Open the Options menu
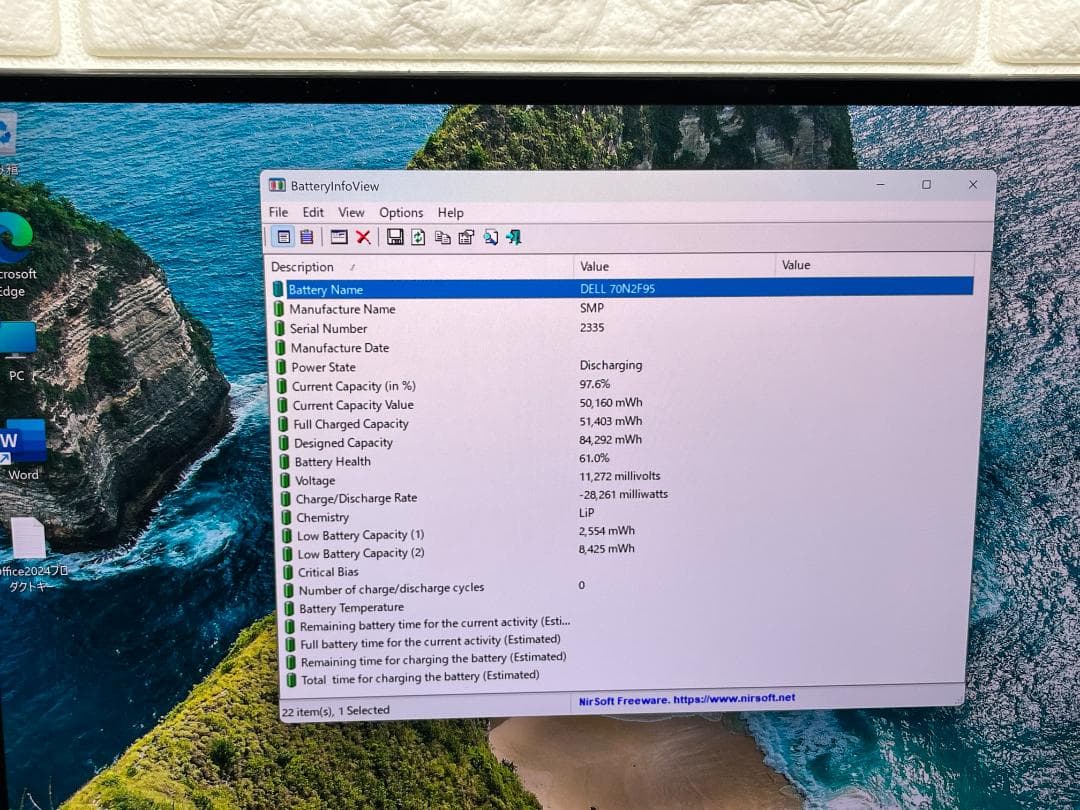The width and height of the screenshot is (1080, 810). pos(401,212)
